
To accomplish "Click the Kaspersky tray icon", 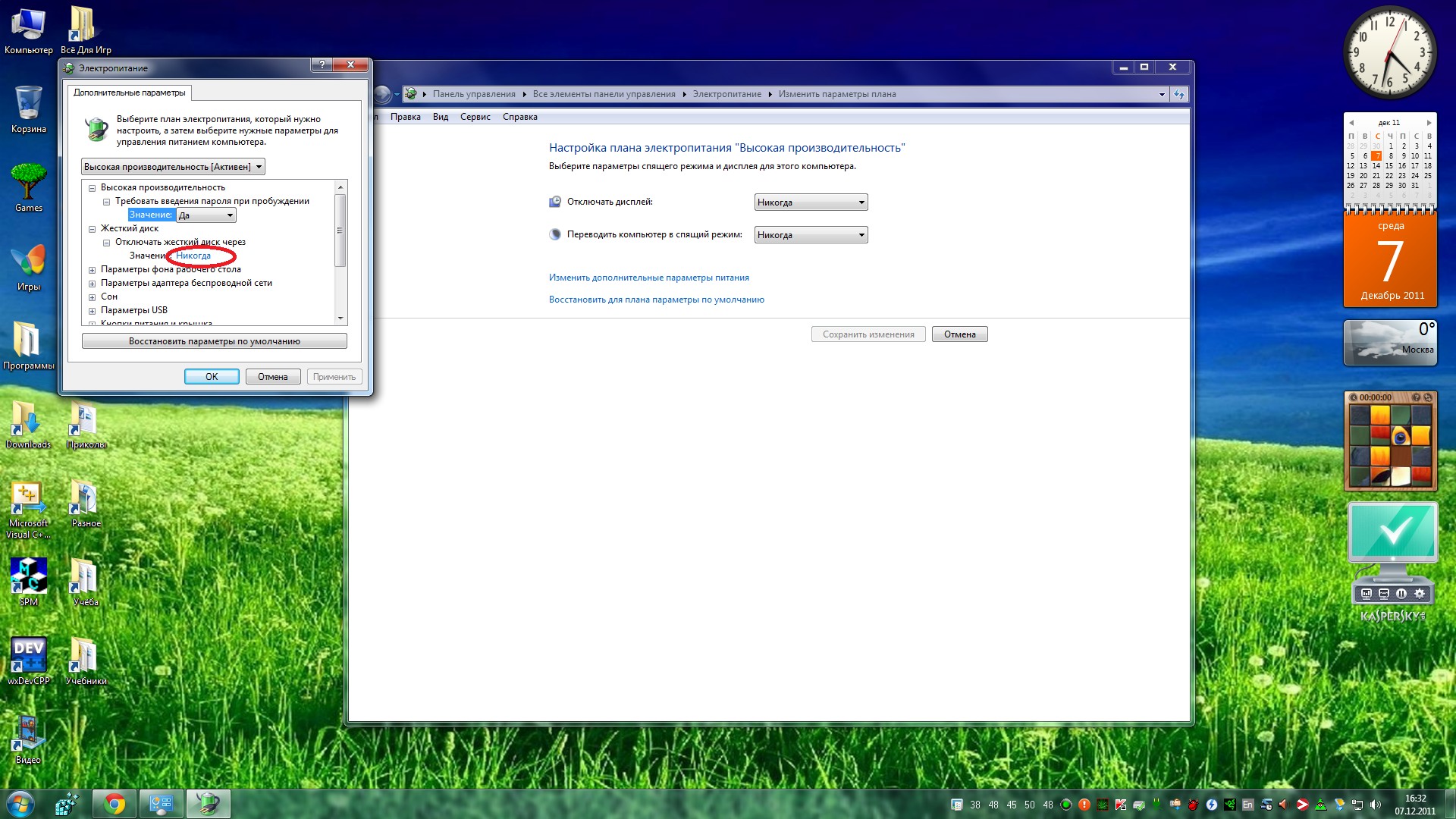I will pos(1120,805).
